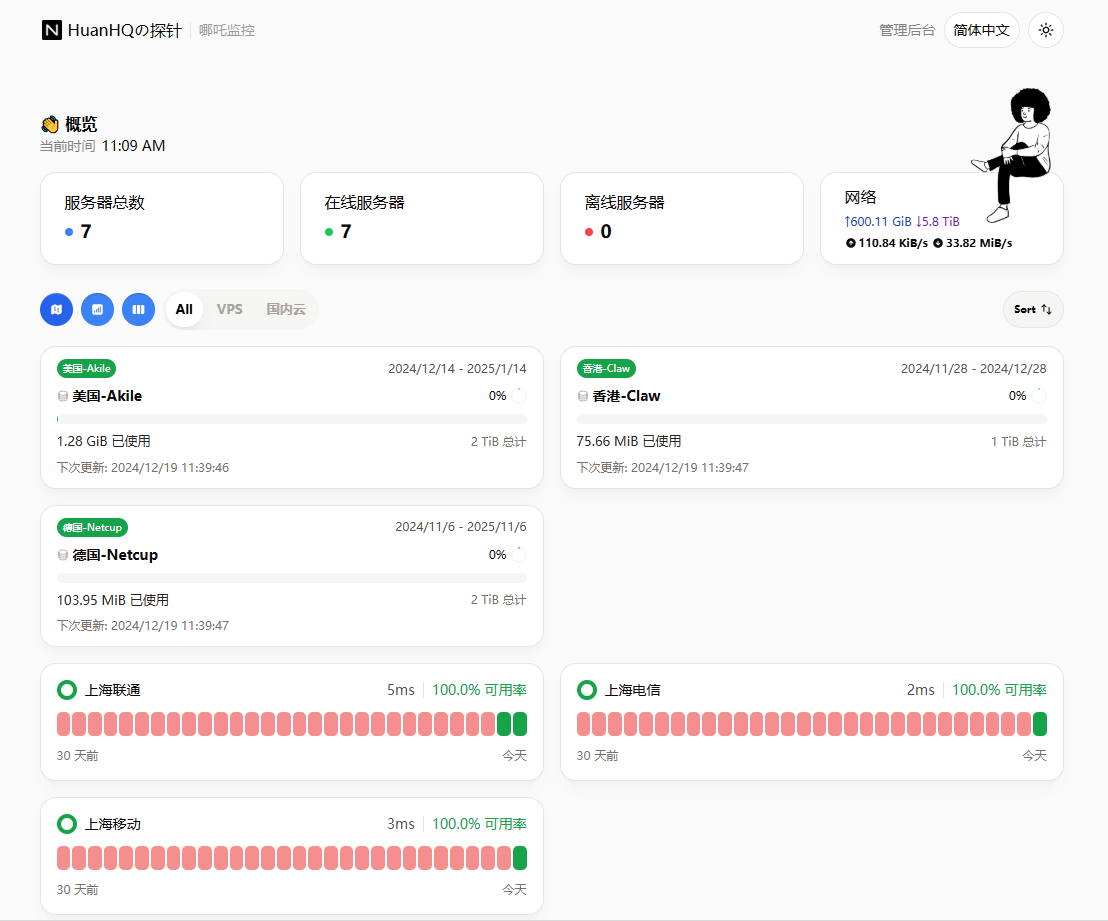
Task: Select the 国内云 tab
Action: coord(285,309)
